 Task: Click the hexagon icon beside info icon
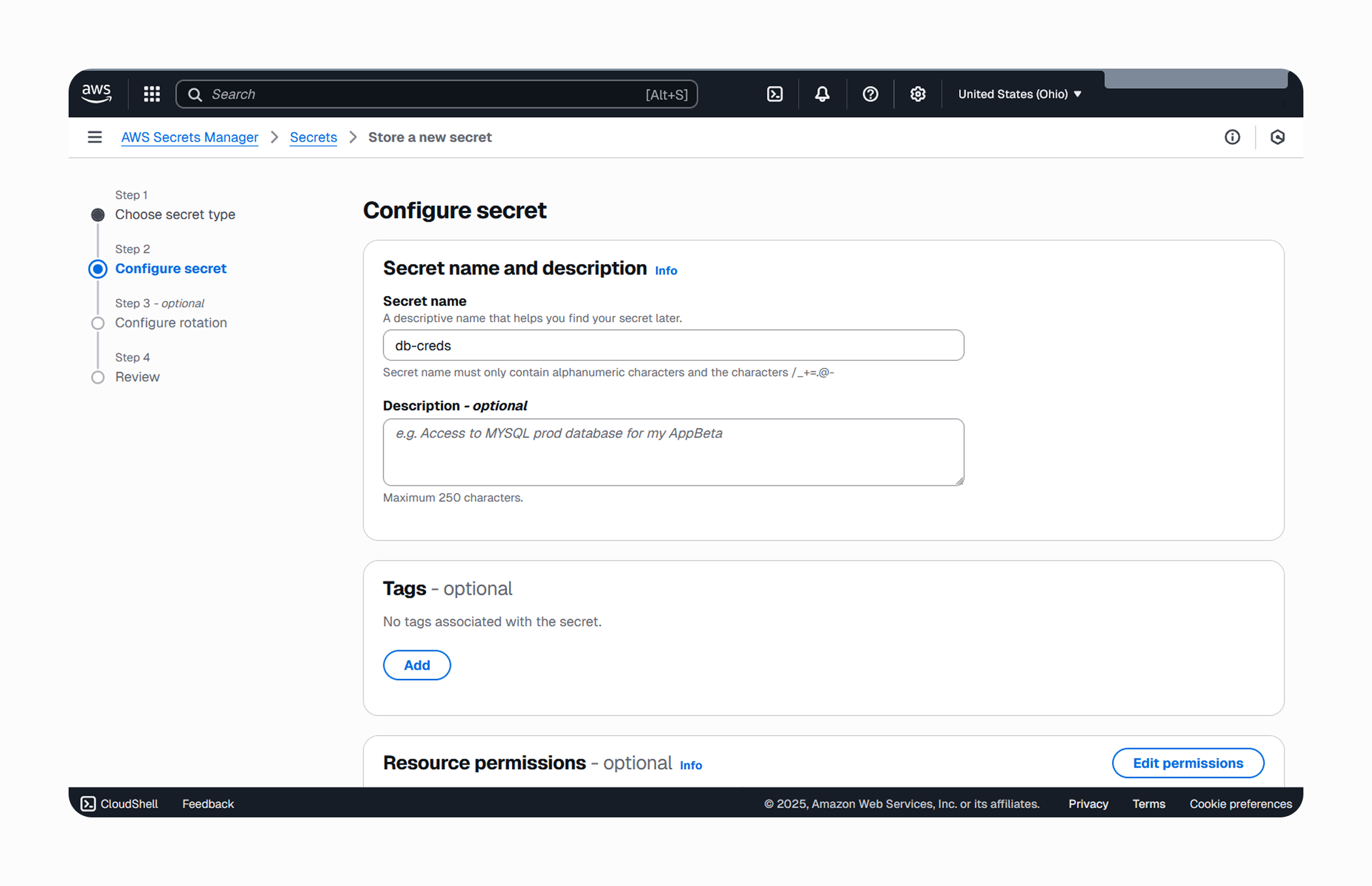click(1278, 137)
